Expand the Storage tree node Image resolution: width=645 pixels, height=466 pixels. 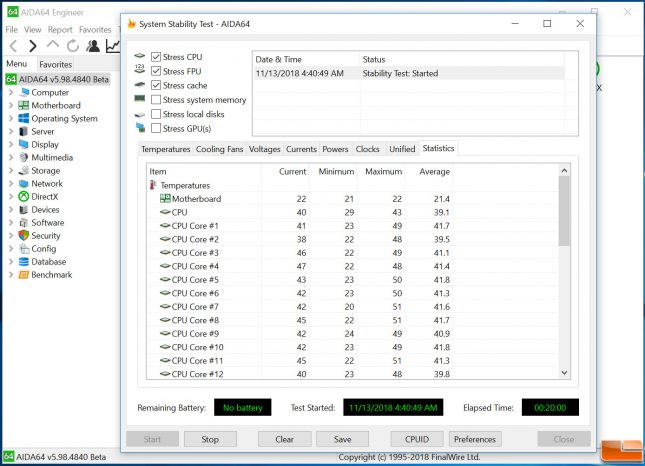[11, 170]
